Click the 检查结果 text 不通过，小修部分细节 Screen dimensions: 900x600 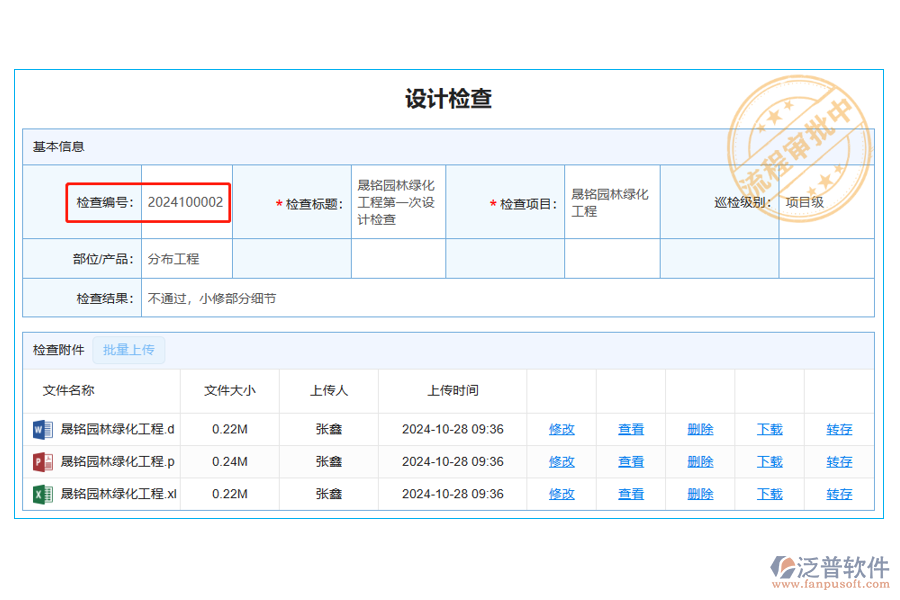pyautogui.click(x=212, y=298)
